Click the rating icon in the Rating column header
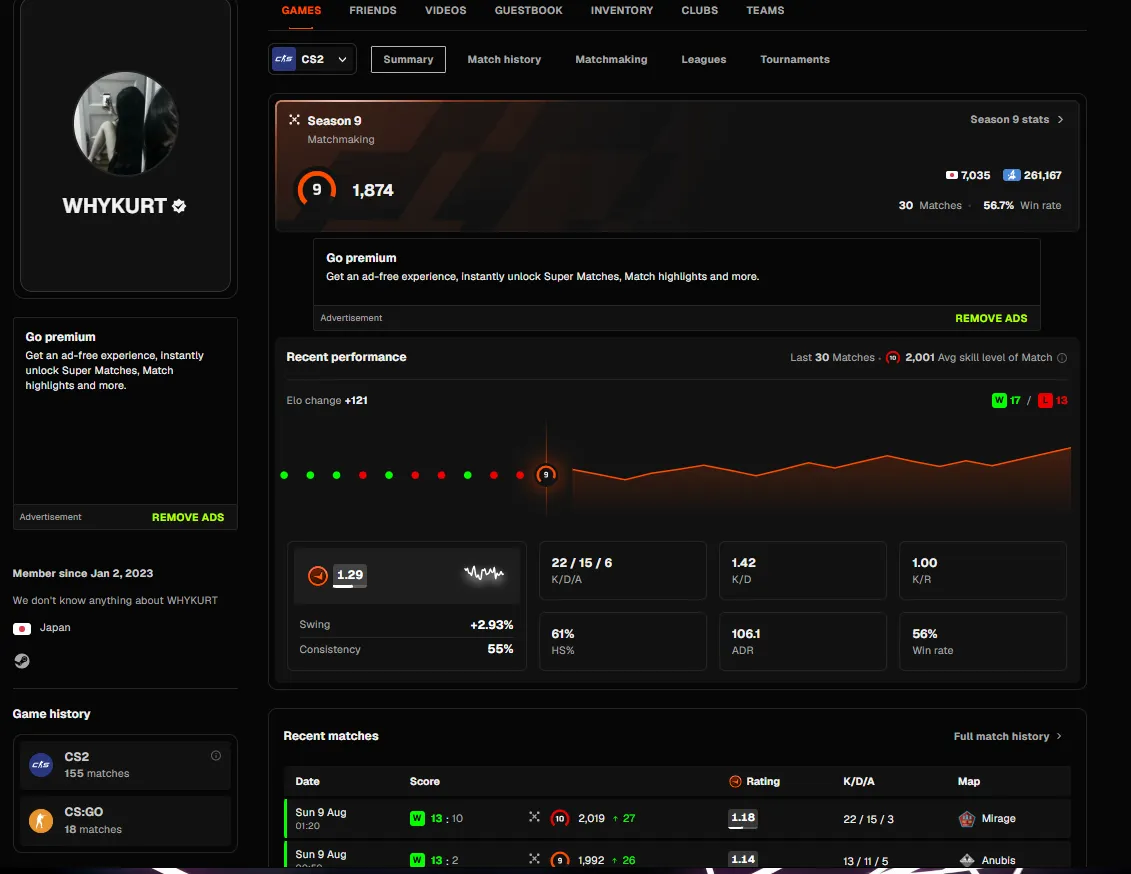The width and height of the screenshot is (1131, 874). [x=735, y=781]
